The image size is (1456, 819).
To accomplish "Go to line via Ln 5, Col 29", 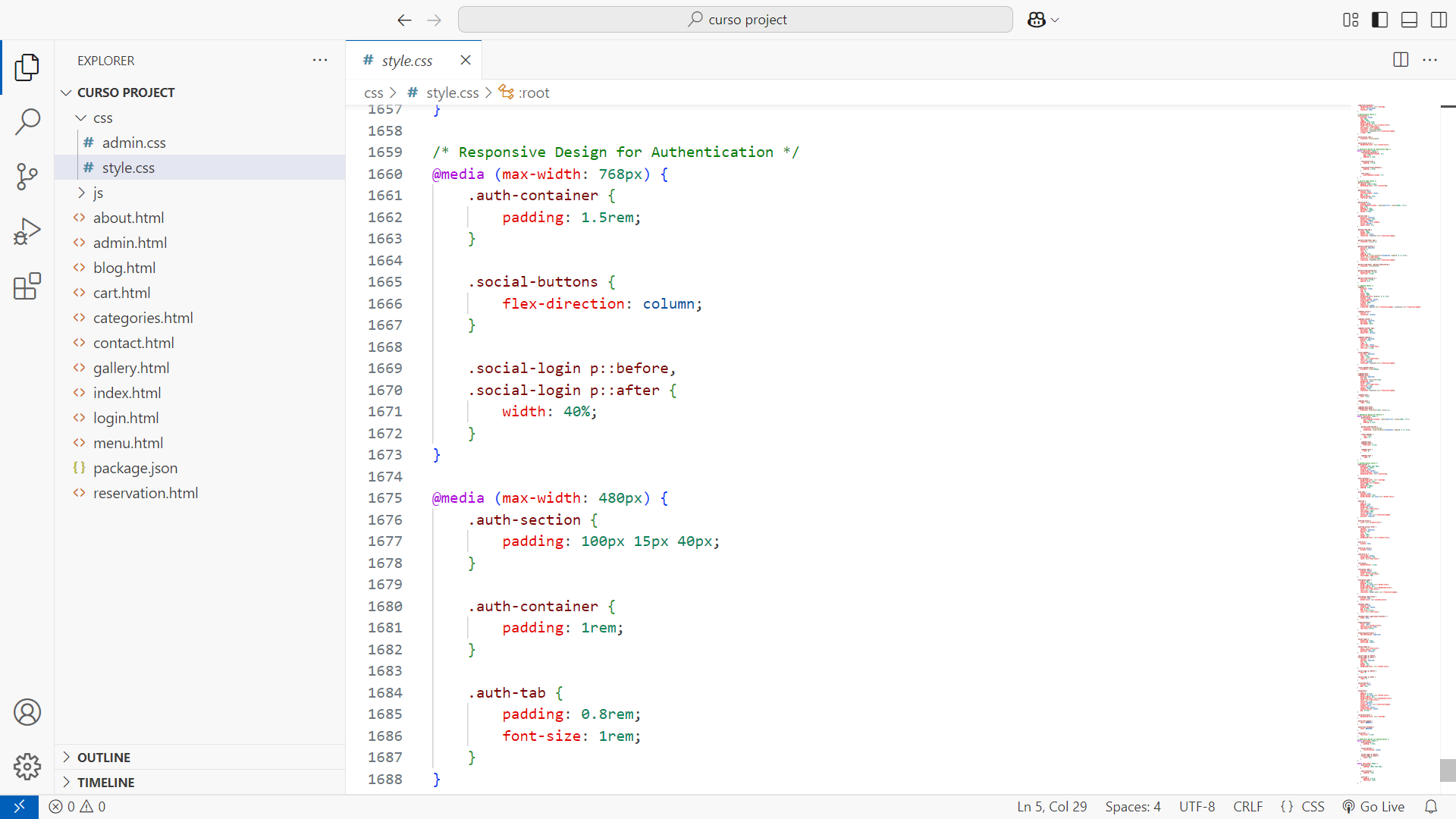I will coord(1052,807).
